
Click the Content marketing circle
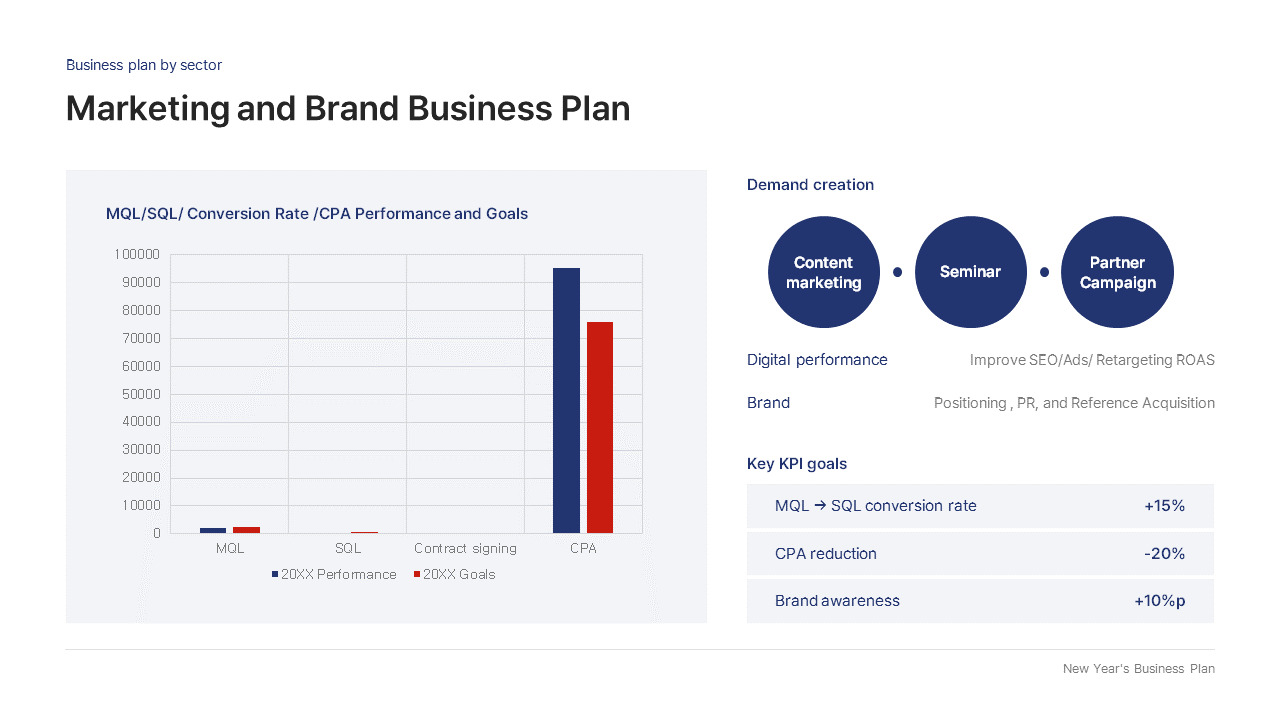tap(824, 272)
